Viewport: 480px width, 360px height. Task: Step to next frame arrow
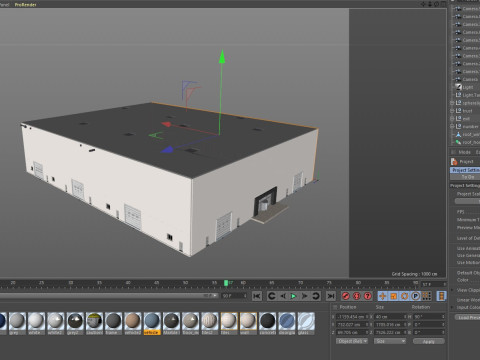[x=305, y=296]
